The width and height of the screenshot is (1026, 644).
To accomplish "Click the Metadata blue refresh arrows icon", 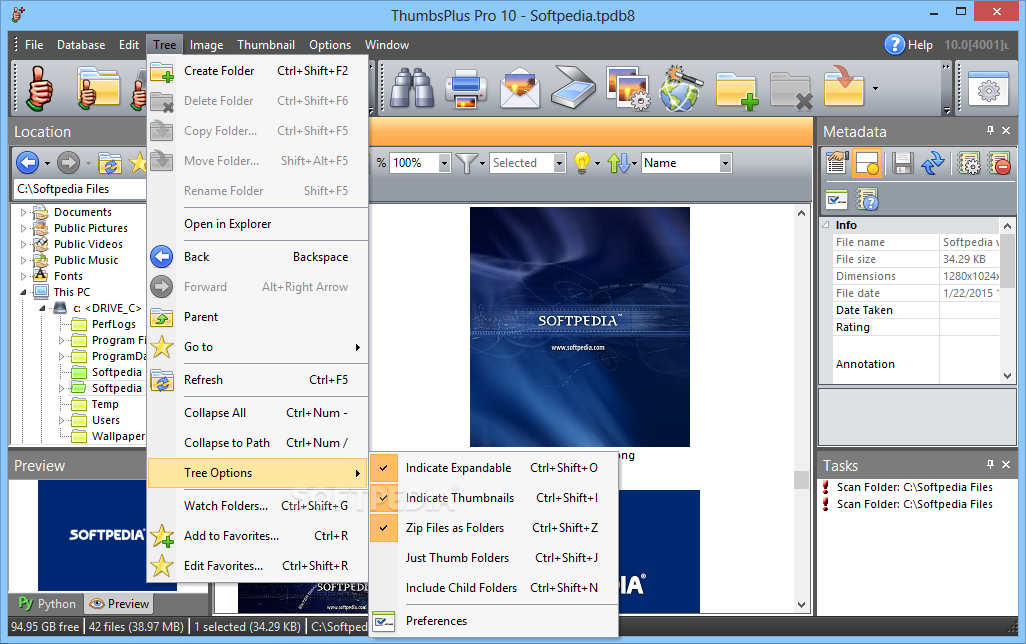I will point(933,163).
